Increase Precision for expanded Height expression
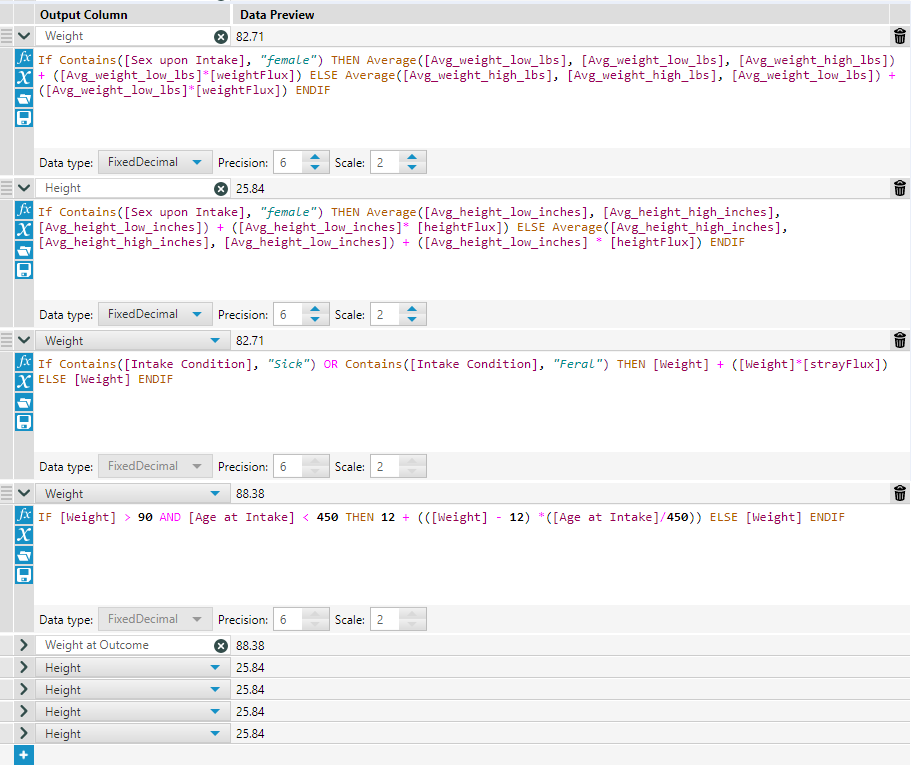The width and height of the screenshot is (911, 766). [315, 309]
